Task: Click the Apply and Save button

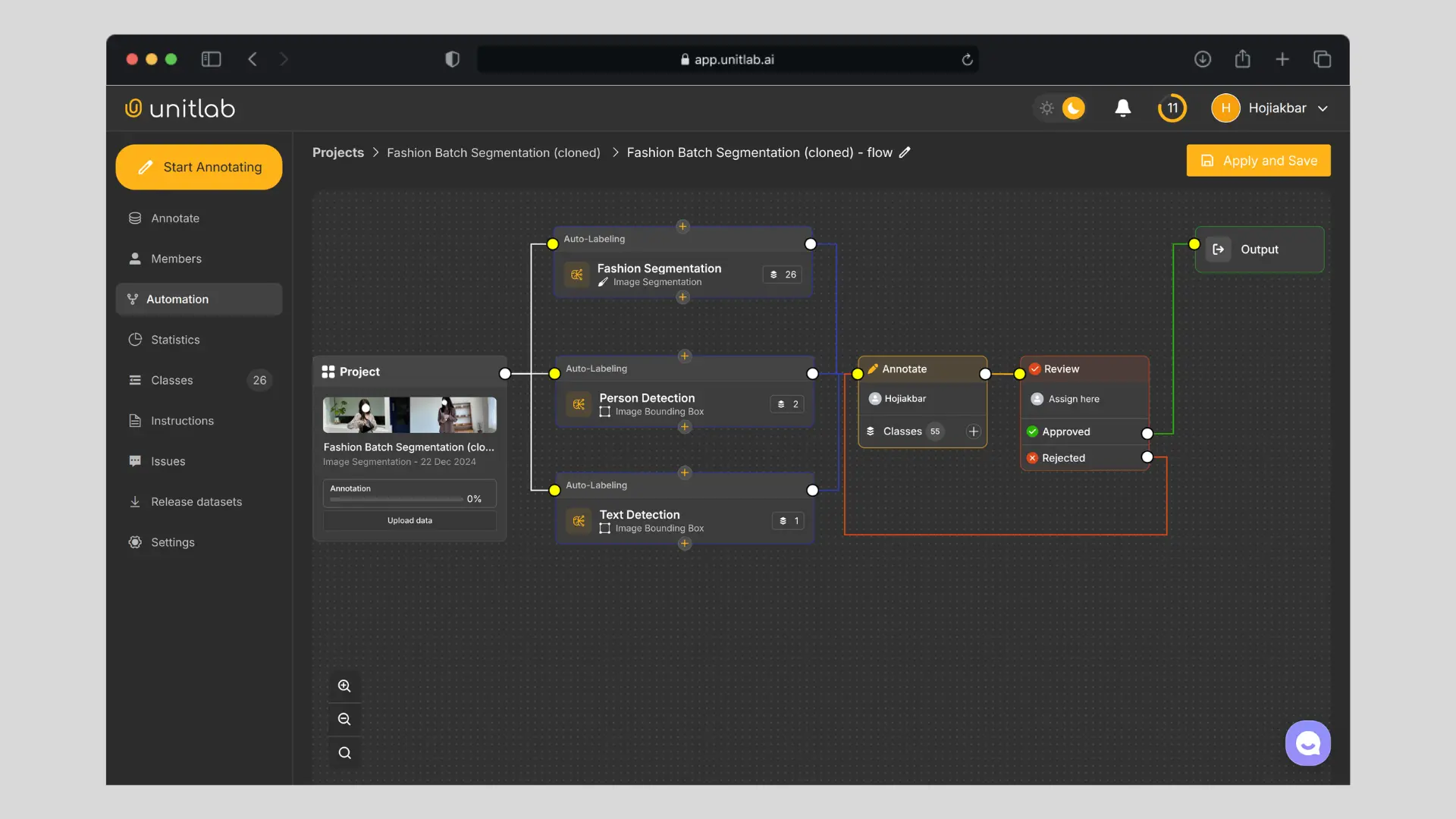Action: coord(1258,161)
